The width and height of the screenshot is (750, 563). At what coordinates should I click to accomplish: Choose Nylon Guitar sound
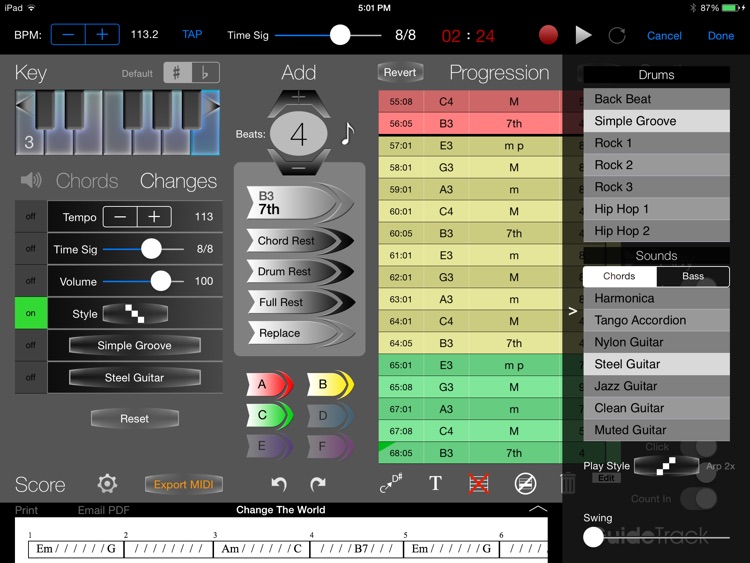coord(656,342)
